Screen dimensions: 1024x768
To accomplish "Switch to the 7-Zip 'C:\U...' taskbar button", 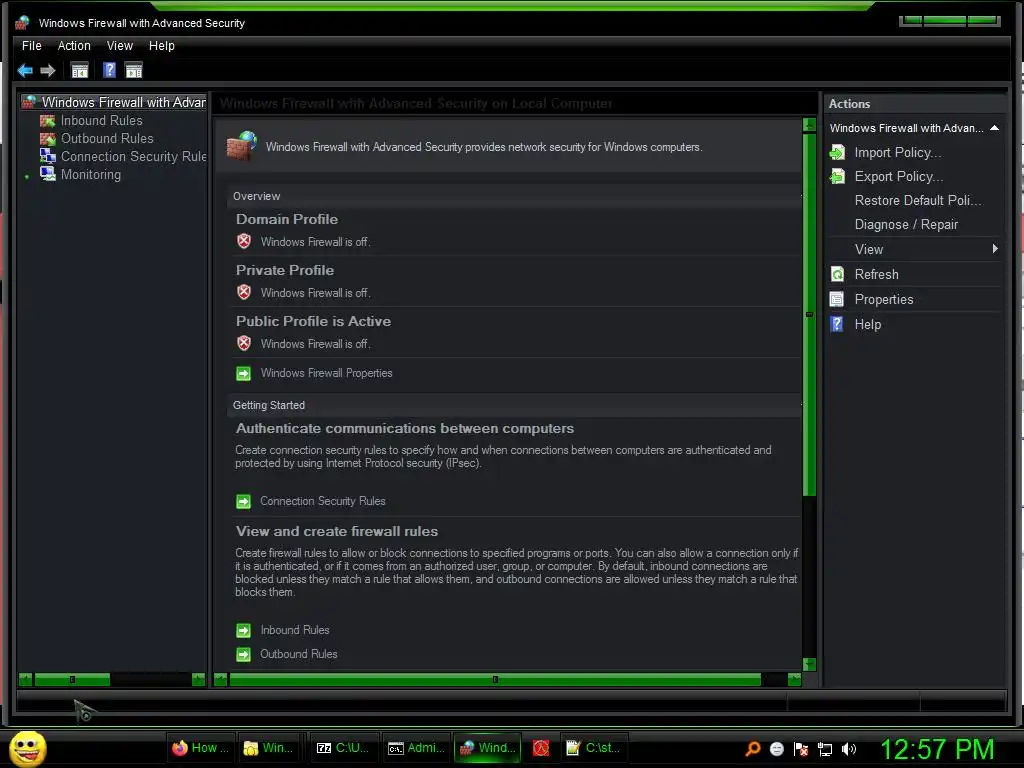I will [x=342, y=748].
